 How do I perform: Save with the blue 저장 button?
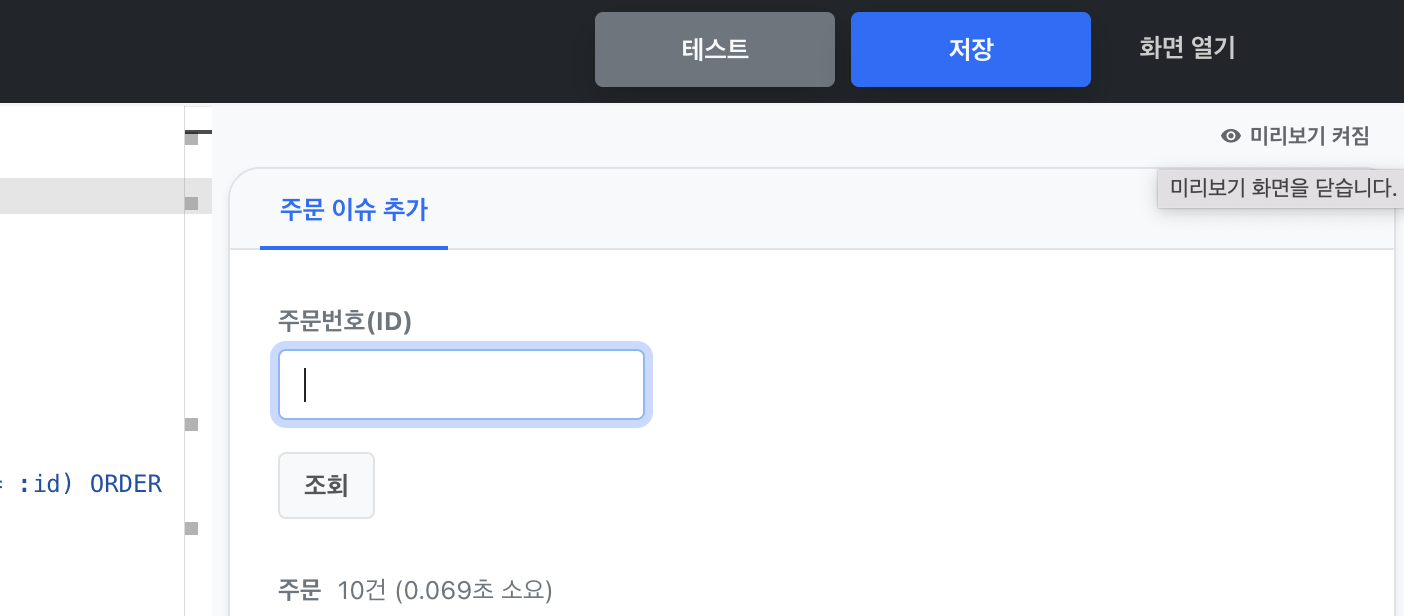tap(971, 49)
